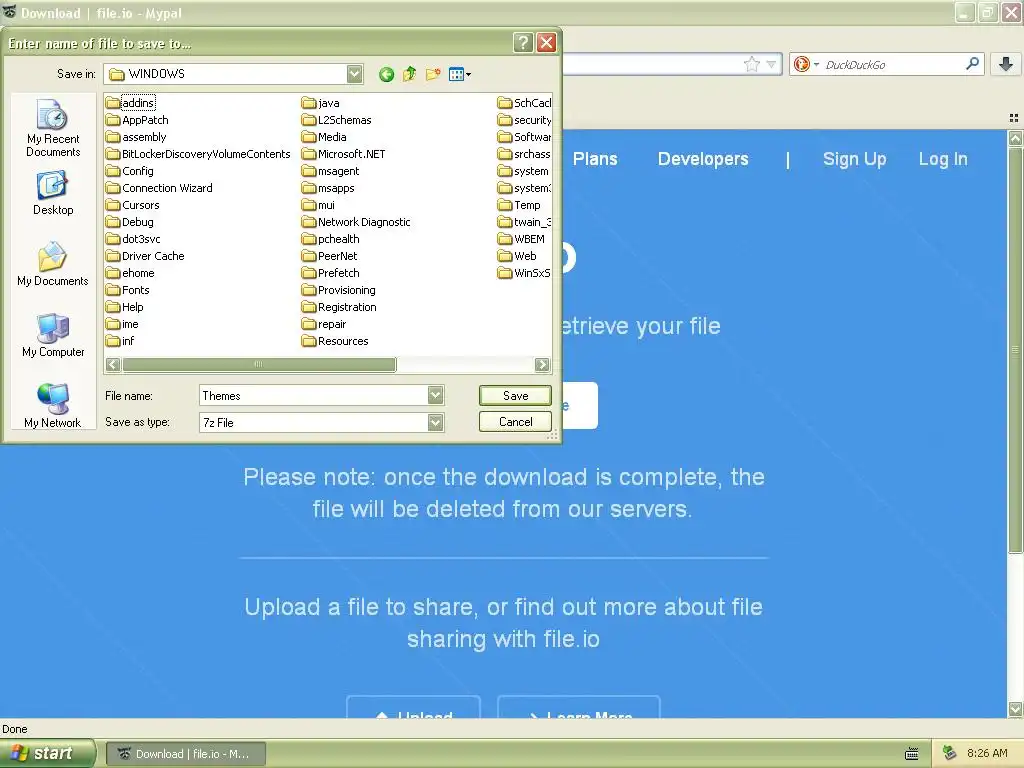Image resolution: width=1024 pixels, height=768 pixels.
Task: Open URL bar history dropdown arrow
Action: (771, 64)
